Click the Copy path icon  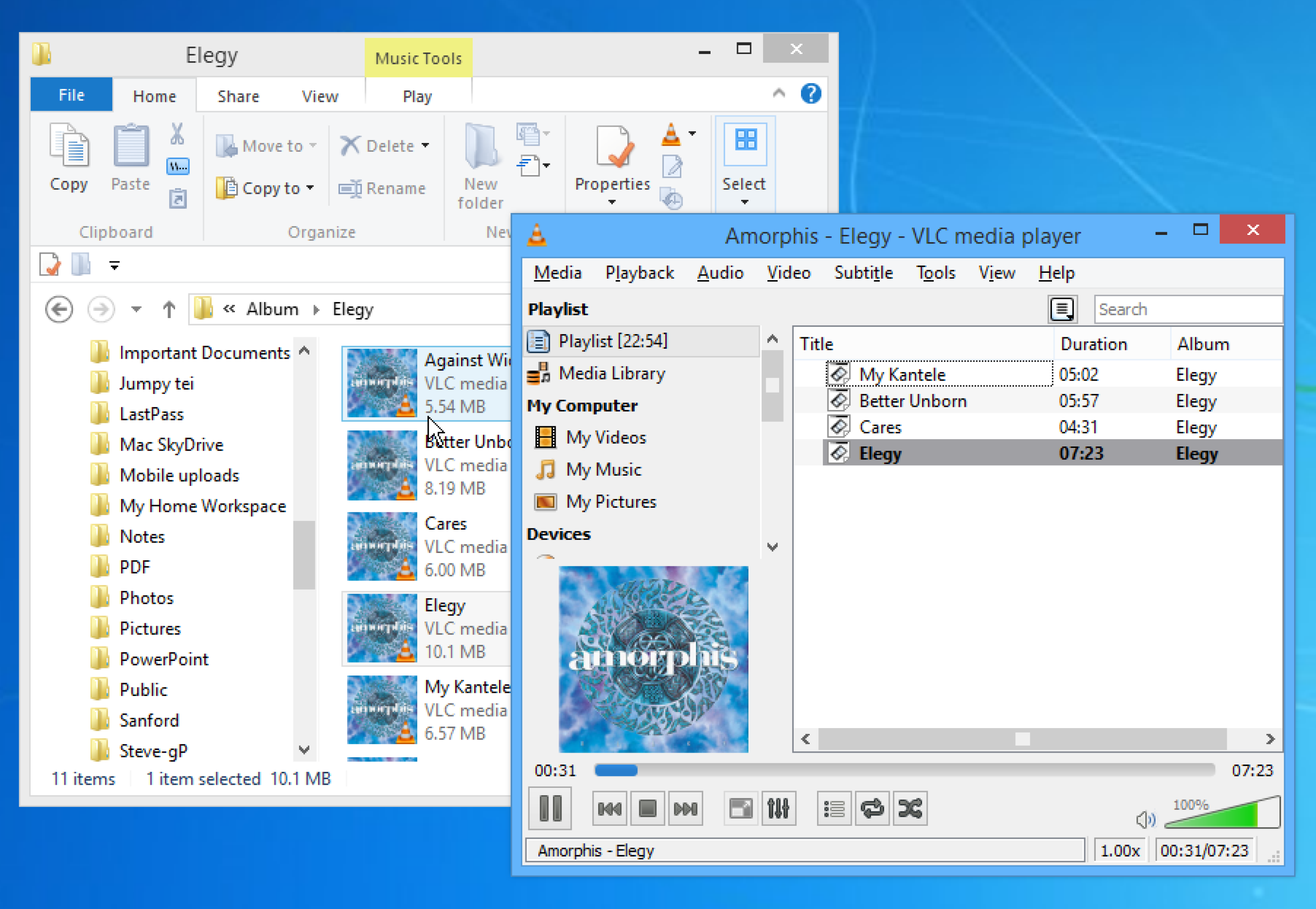178,166
